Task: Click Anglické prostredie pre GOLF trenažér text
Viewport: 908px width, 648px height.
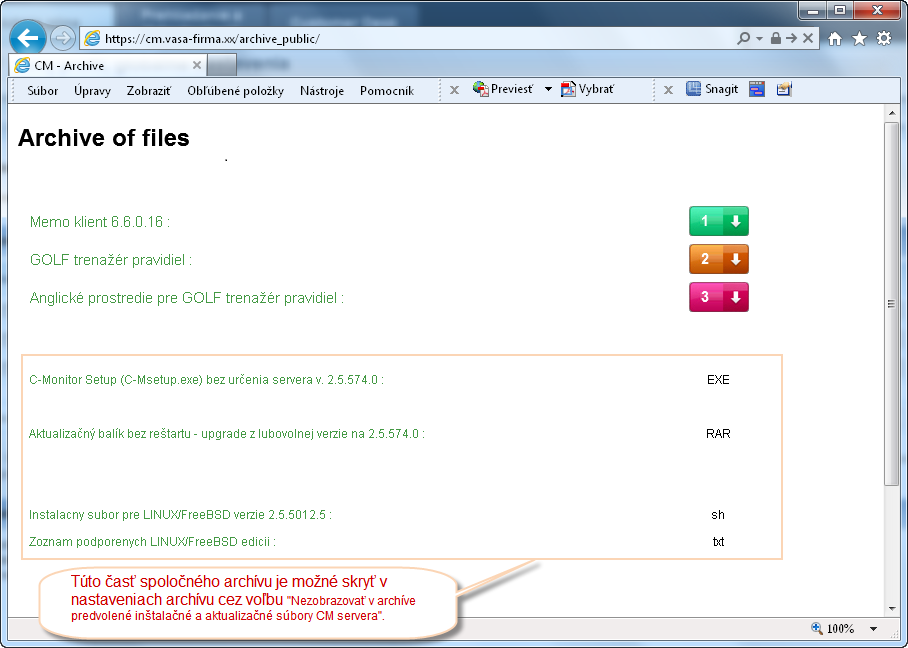Action: tap(186, 298)
